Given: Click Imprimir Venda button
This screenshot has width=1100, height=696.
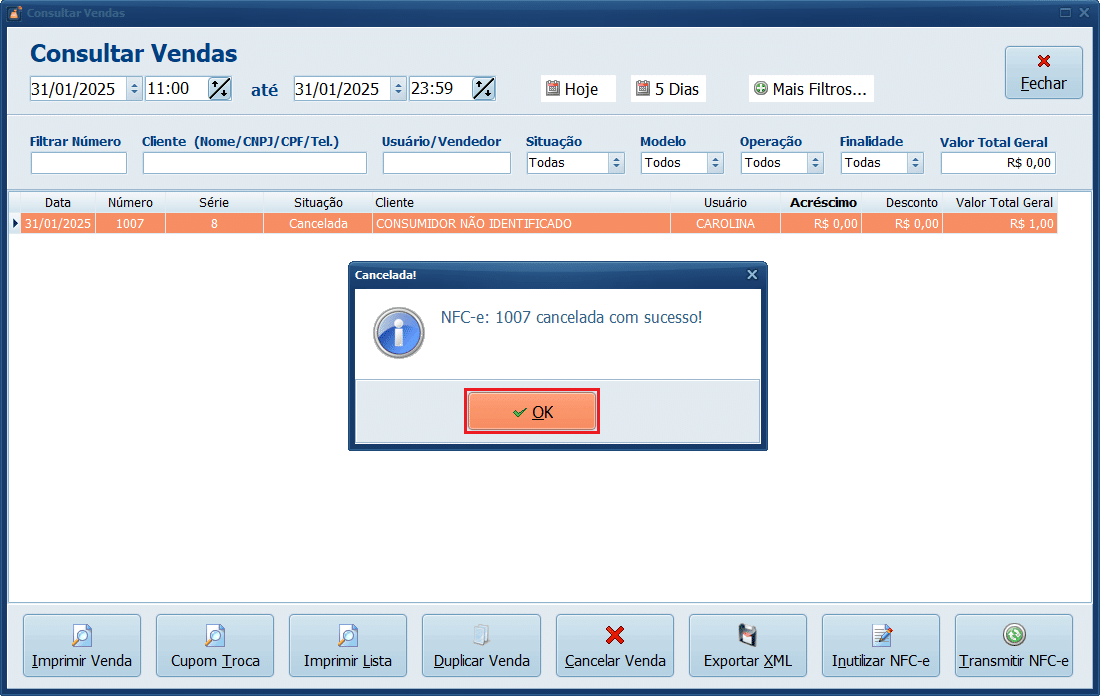Looking at the screenshot, I should click(x=82, y=645).
